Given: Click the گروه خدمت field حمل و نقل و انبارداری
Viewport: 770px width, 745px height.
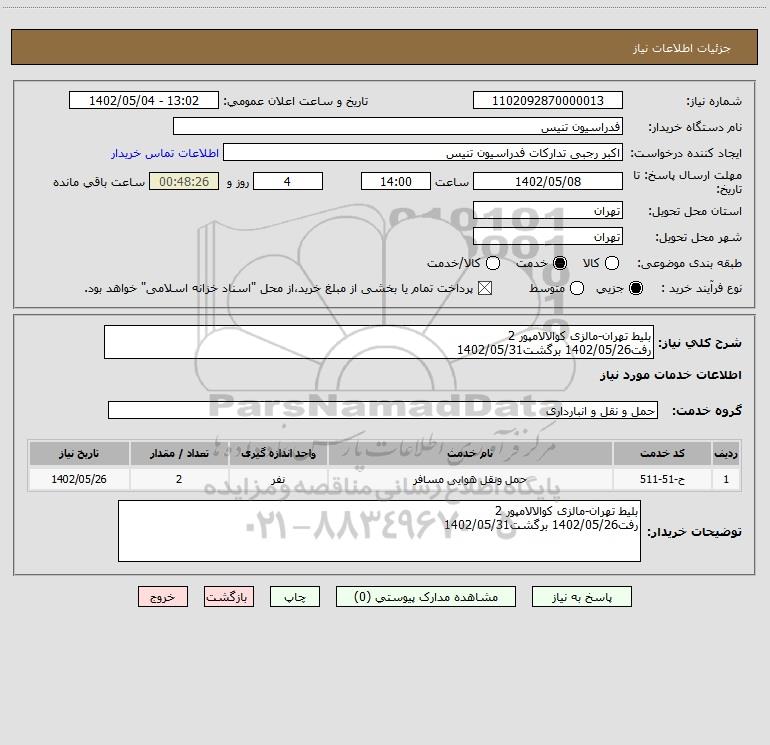Looking at the screenshot, I should click(383, 410).
